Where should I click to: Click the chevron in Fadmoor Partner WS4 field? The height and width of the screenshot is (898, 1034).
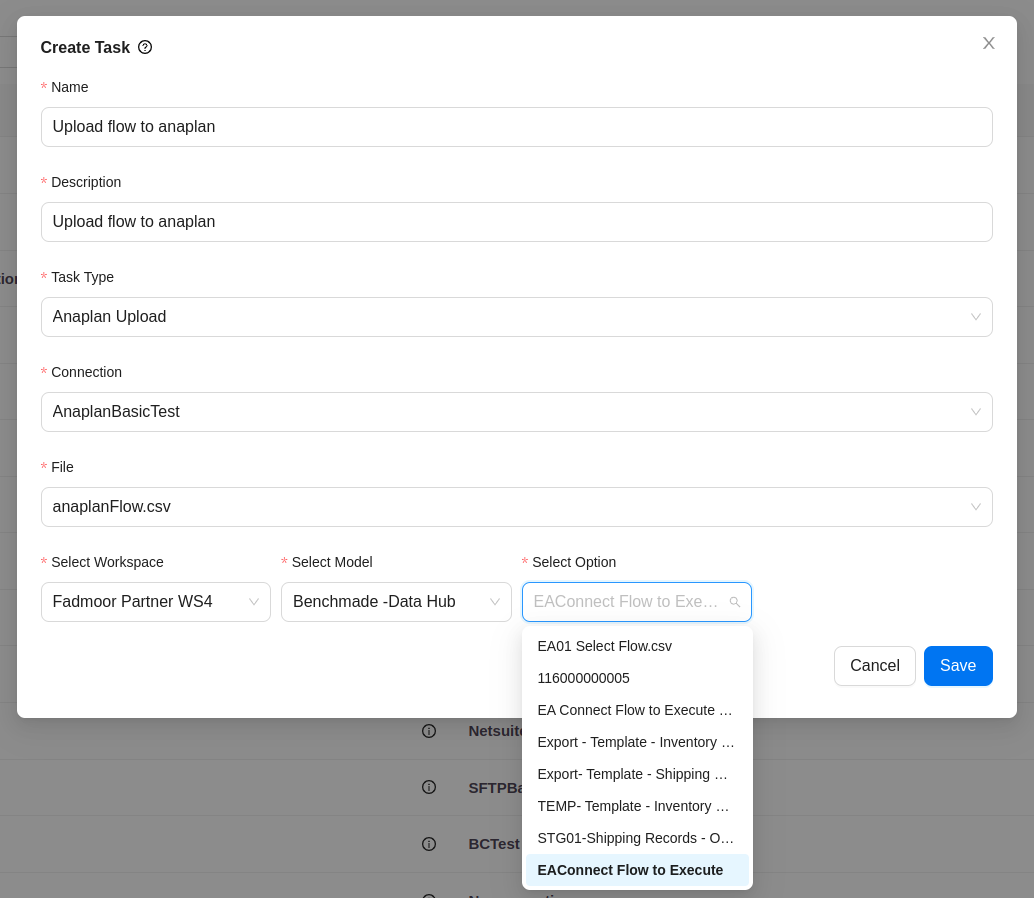pos(253,601)
